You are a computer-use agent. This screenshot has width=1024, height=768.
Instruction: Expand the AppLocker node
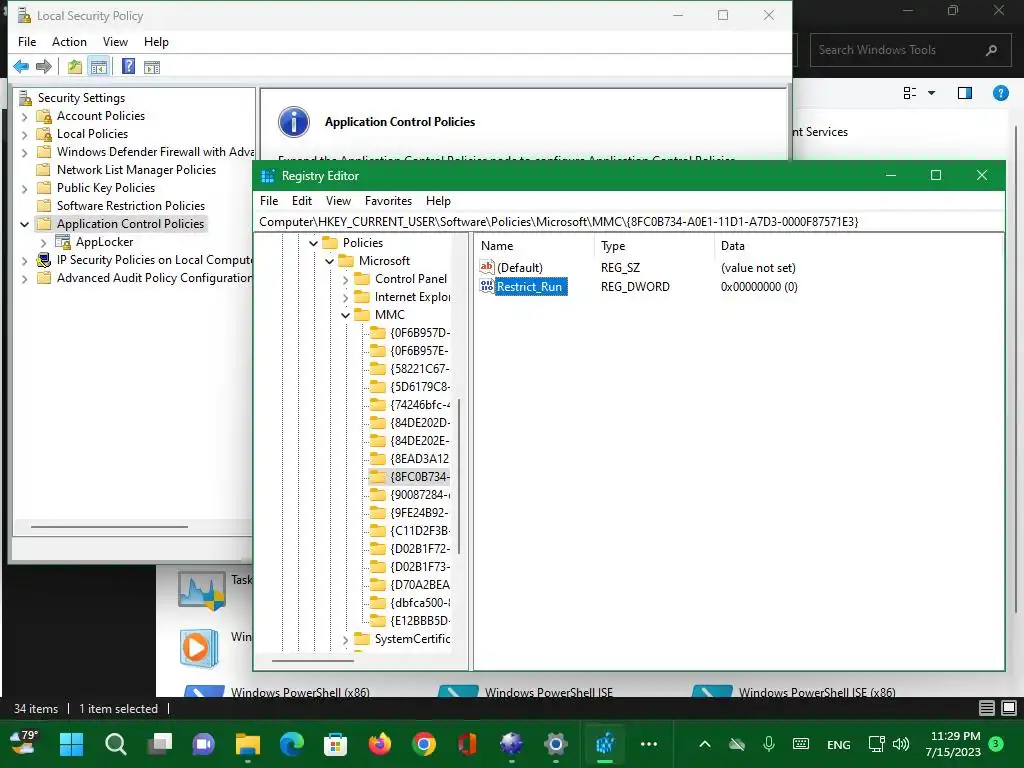[x=44, y=242]
